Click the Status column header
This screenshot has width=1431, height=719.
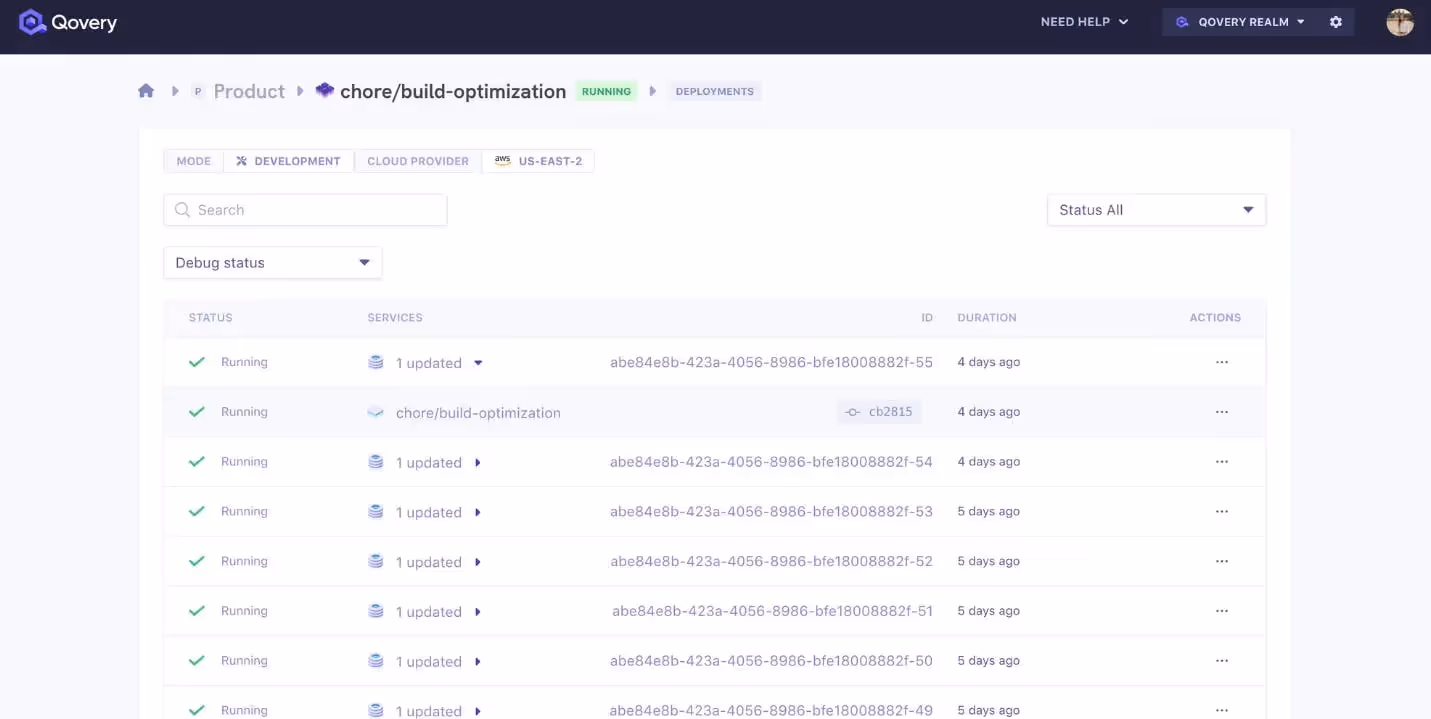[x=210, y=318]
